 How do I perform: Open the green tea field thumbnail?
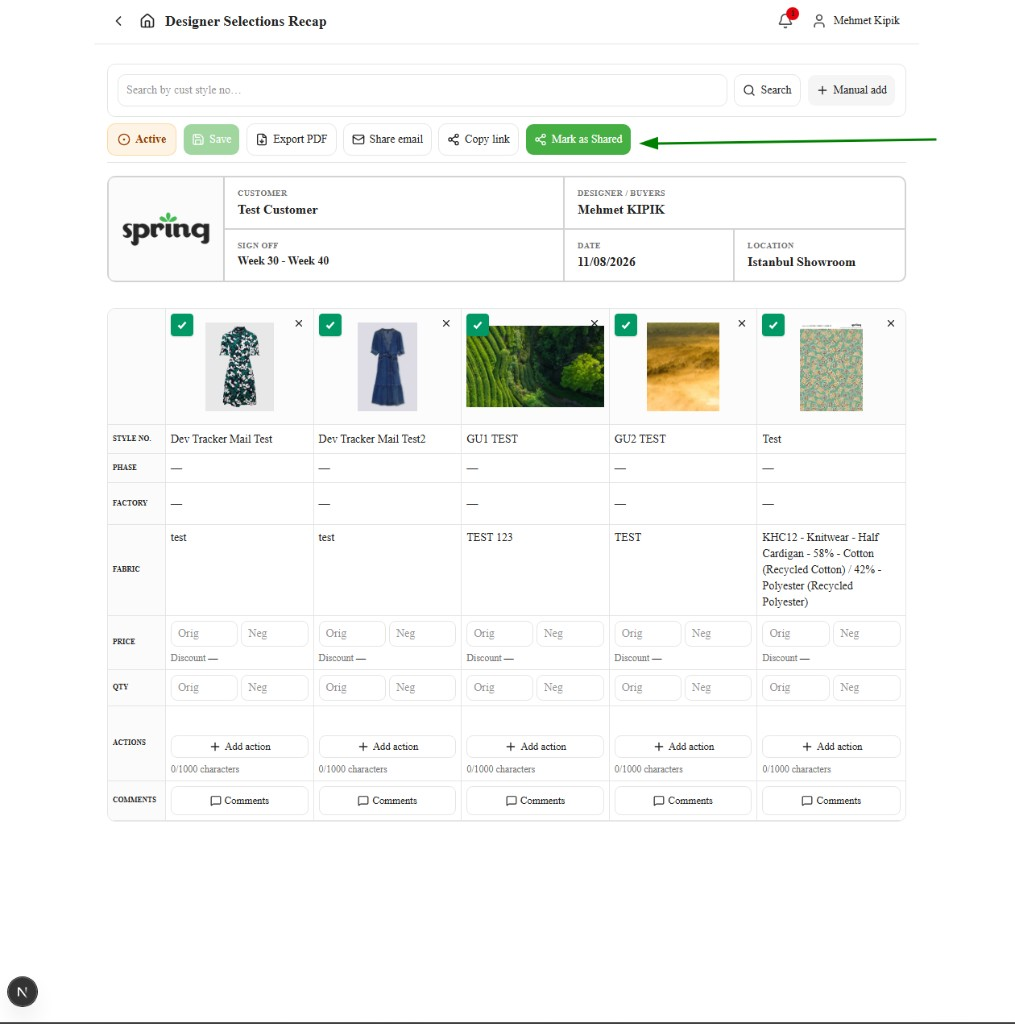(x=535, y=366)
